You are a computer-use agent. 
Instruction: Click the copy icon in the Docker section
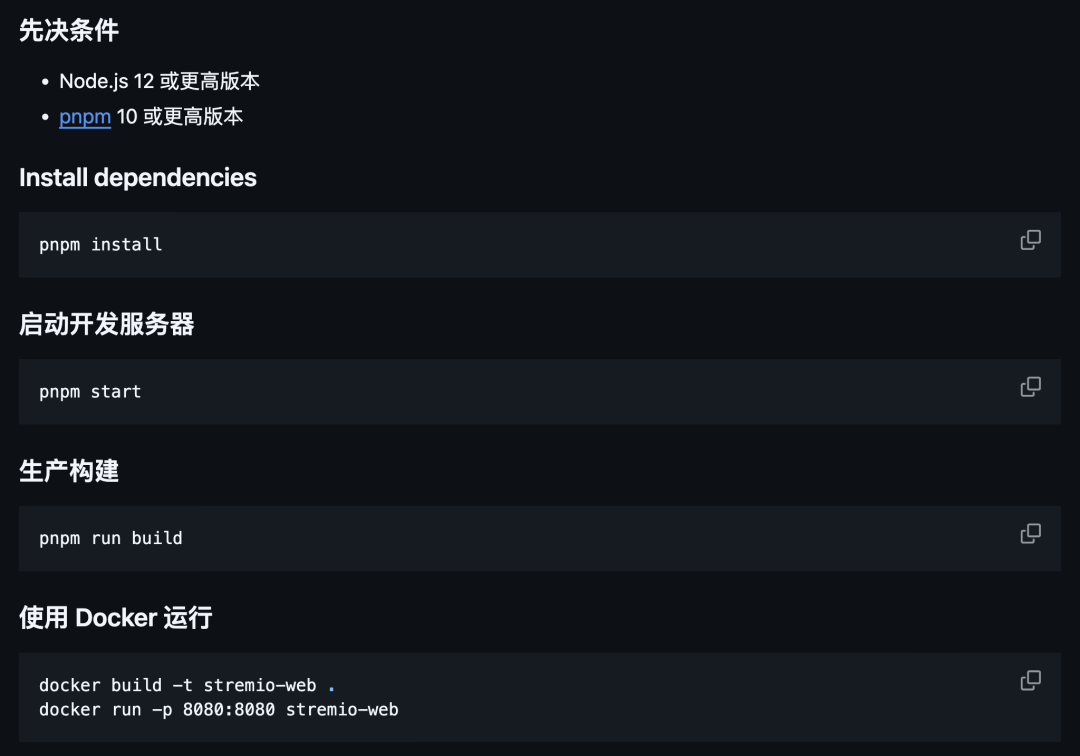(1030, 679)
